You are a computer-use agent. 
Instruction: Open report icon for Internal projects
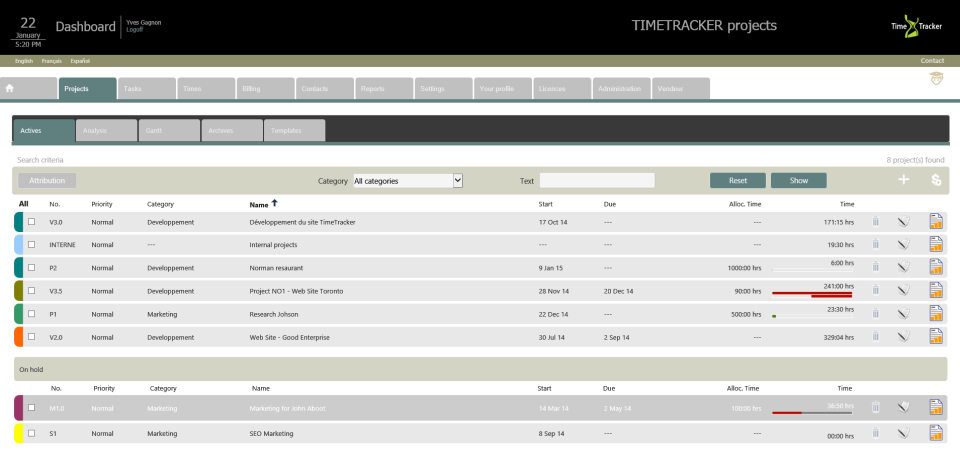(936, 244)
